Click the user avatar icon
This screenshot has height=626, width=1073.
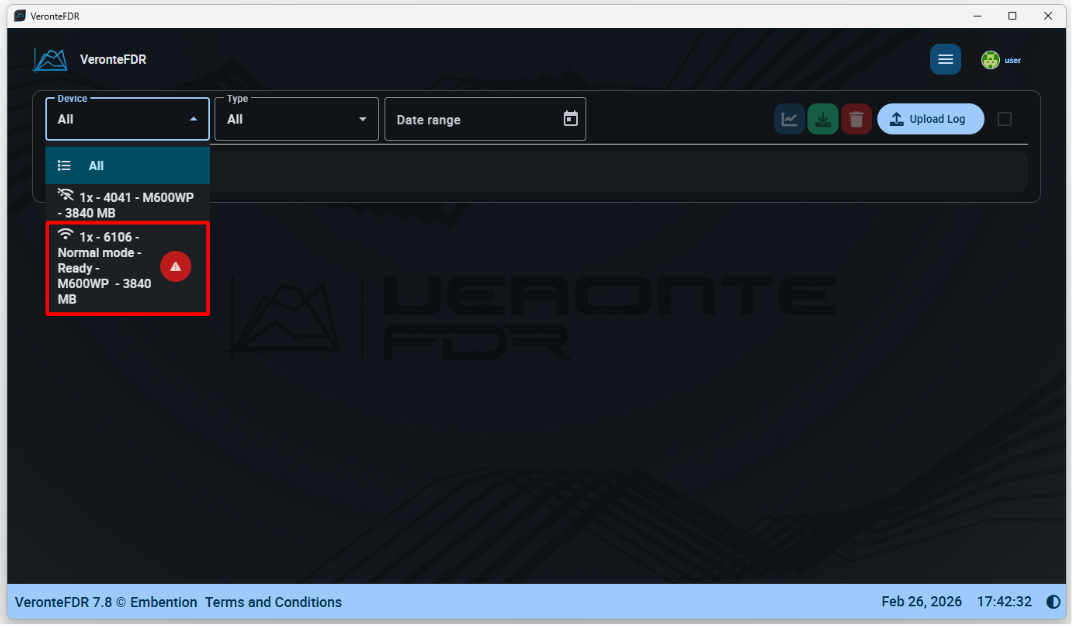[990, 60]
